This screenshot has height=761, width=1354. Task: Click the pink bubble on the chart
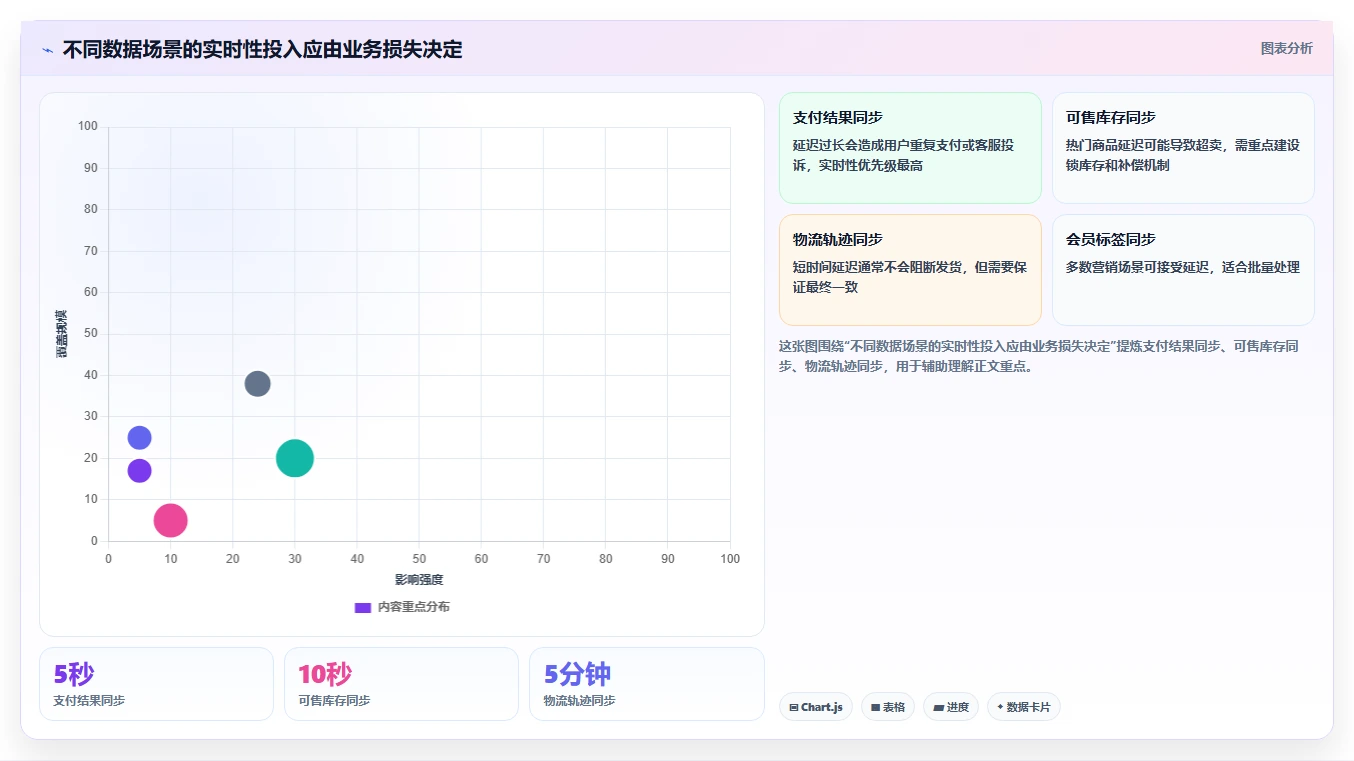170,520
